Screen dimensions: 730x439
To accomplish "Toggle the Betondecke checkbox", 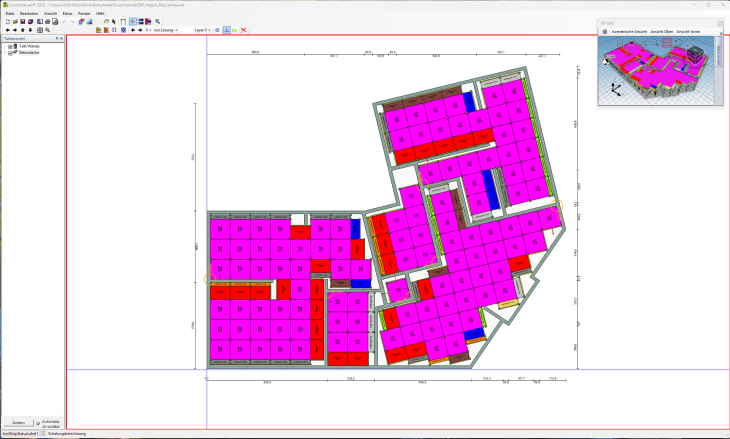I will (x=10, y=52).
